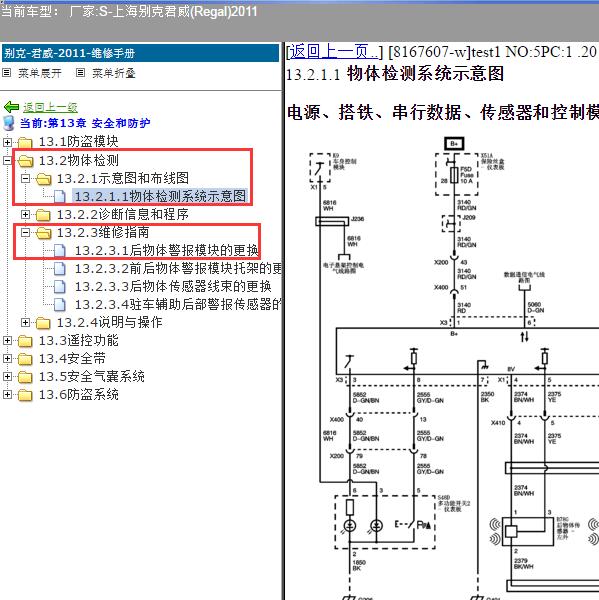
Task: Select the 13.2.1示意图和布线图 label
Action: [x=122, y=178]
